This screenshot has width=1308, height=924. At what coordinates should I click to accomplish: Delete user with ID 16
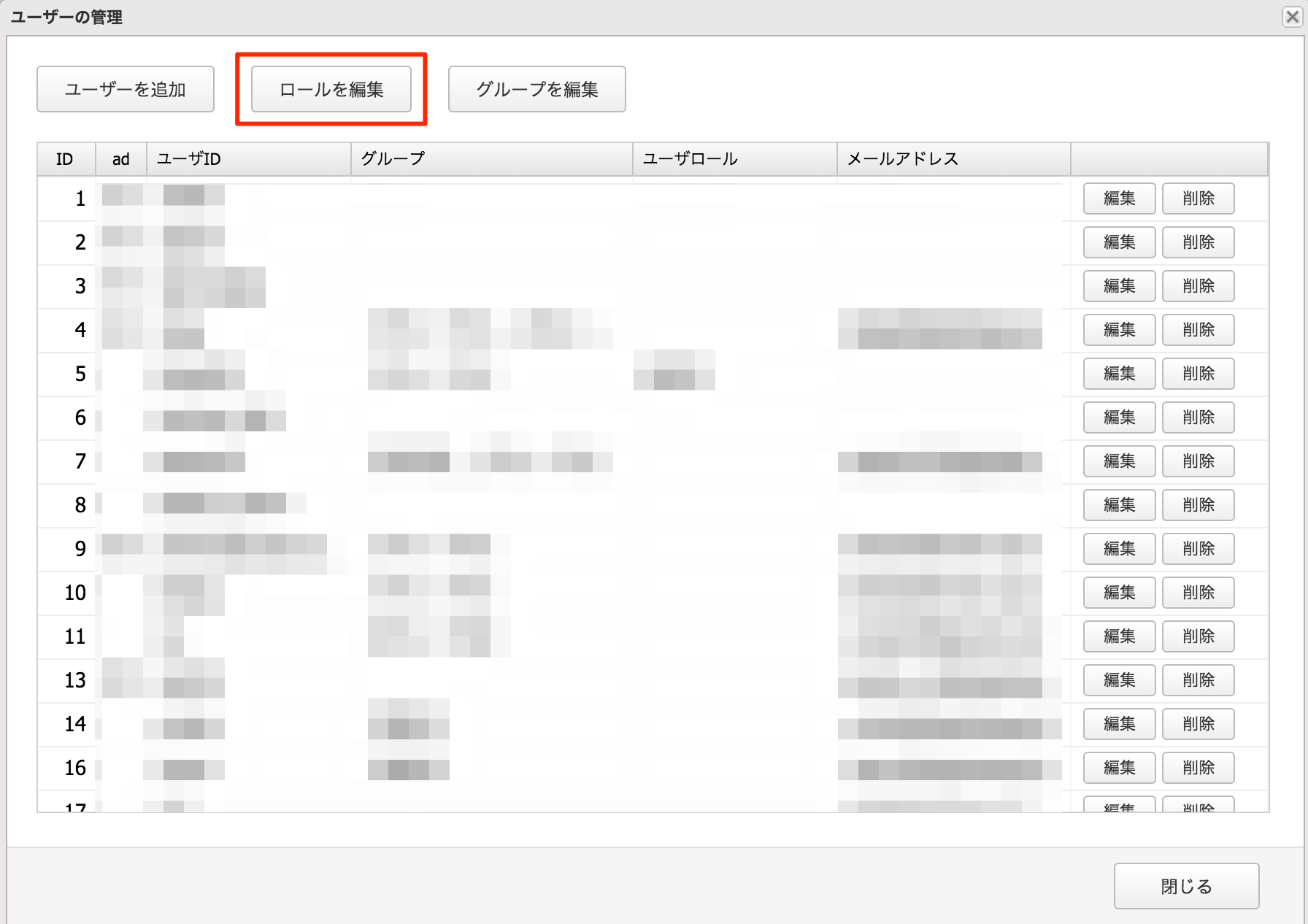coord(1199,768)
